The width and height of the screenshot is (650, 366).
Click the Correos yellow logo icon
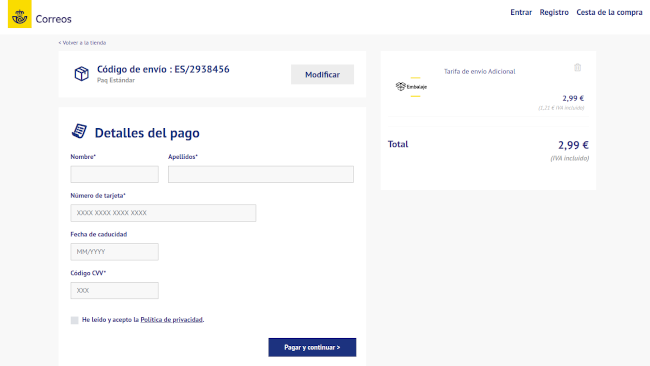[19, 14]
